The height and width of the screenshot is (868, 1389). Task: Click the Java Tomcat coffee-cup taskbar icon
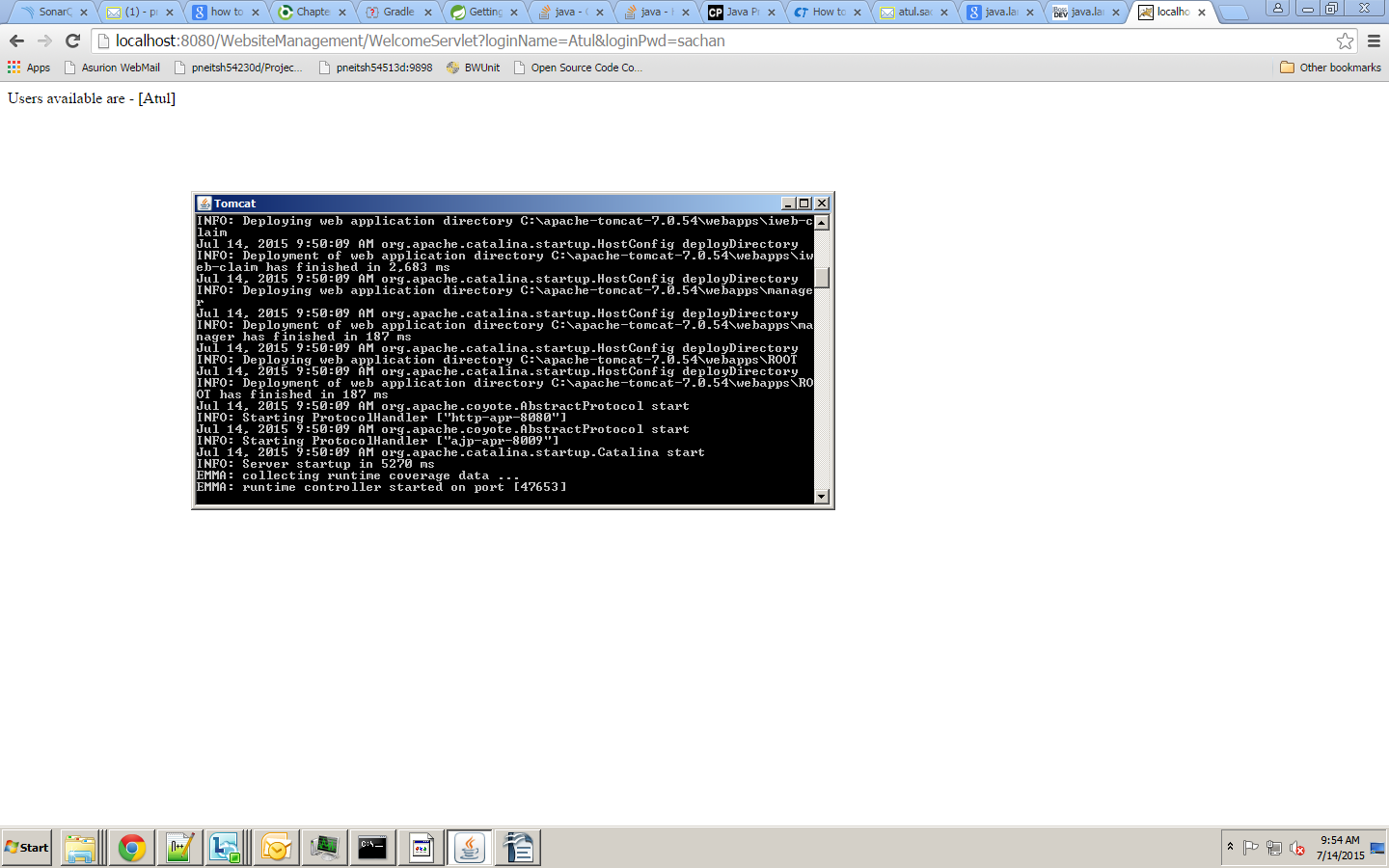click(469, 848)
